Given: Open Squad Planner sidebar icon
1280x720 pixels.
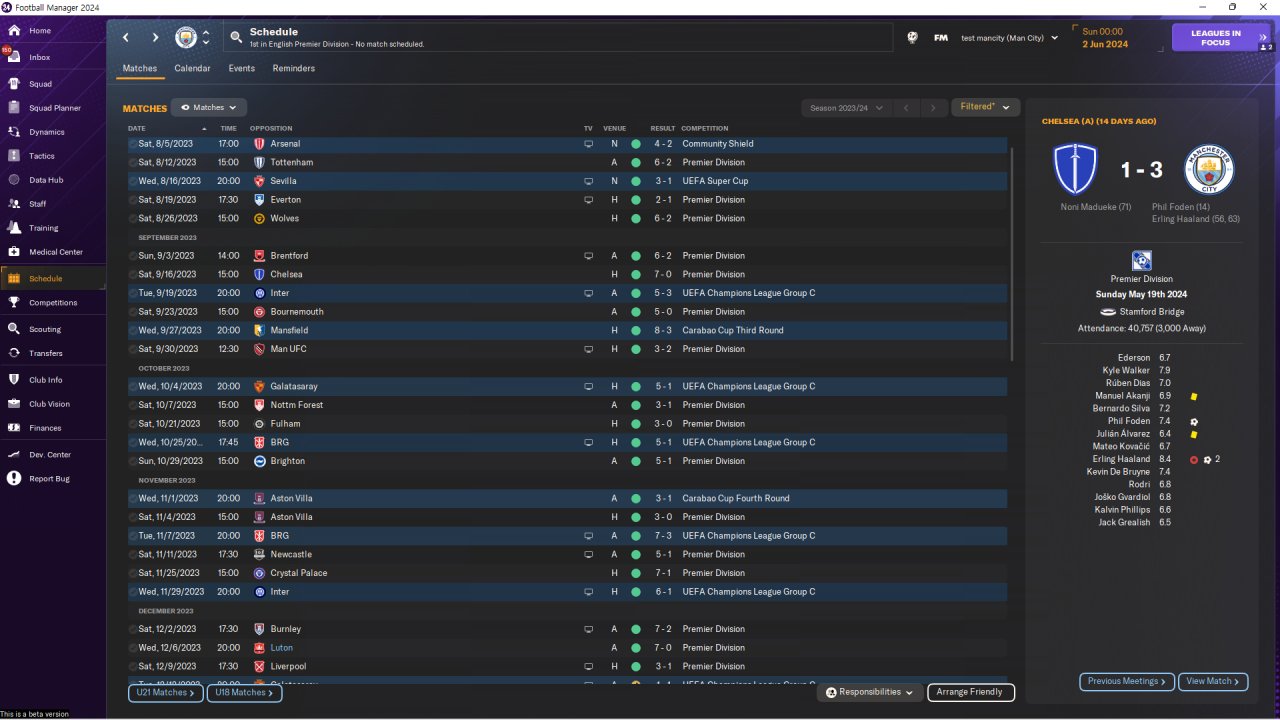Looking at the screenshot, I should click(14, 108).
